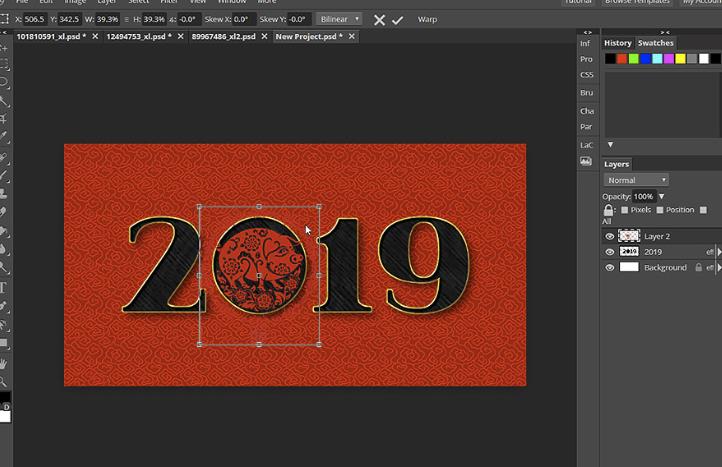Screen dimensions: 722x467
Task: Collapse the right panels with arrows
Action: (x=665, y=32)
